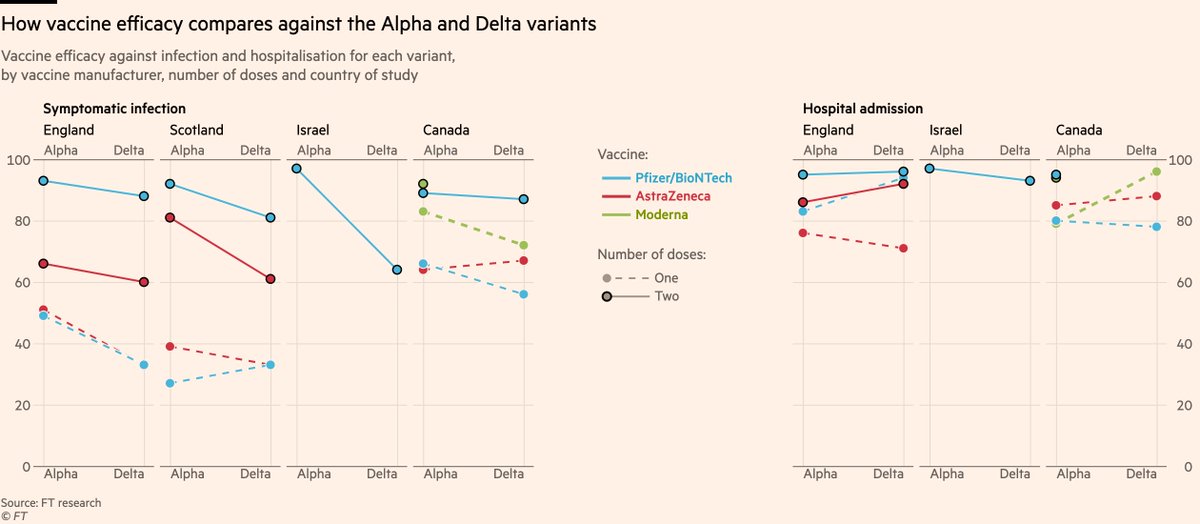Click the Source: FT research text

(51, 503)
